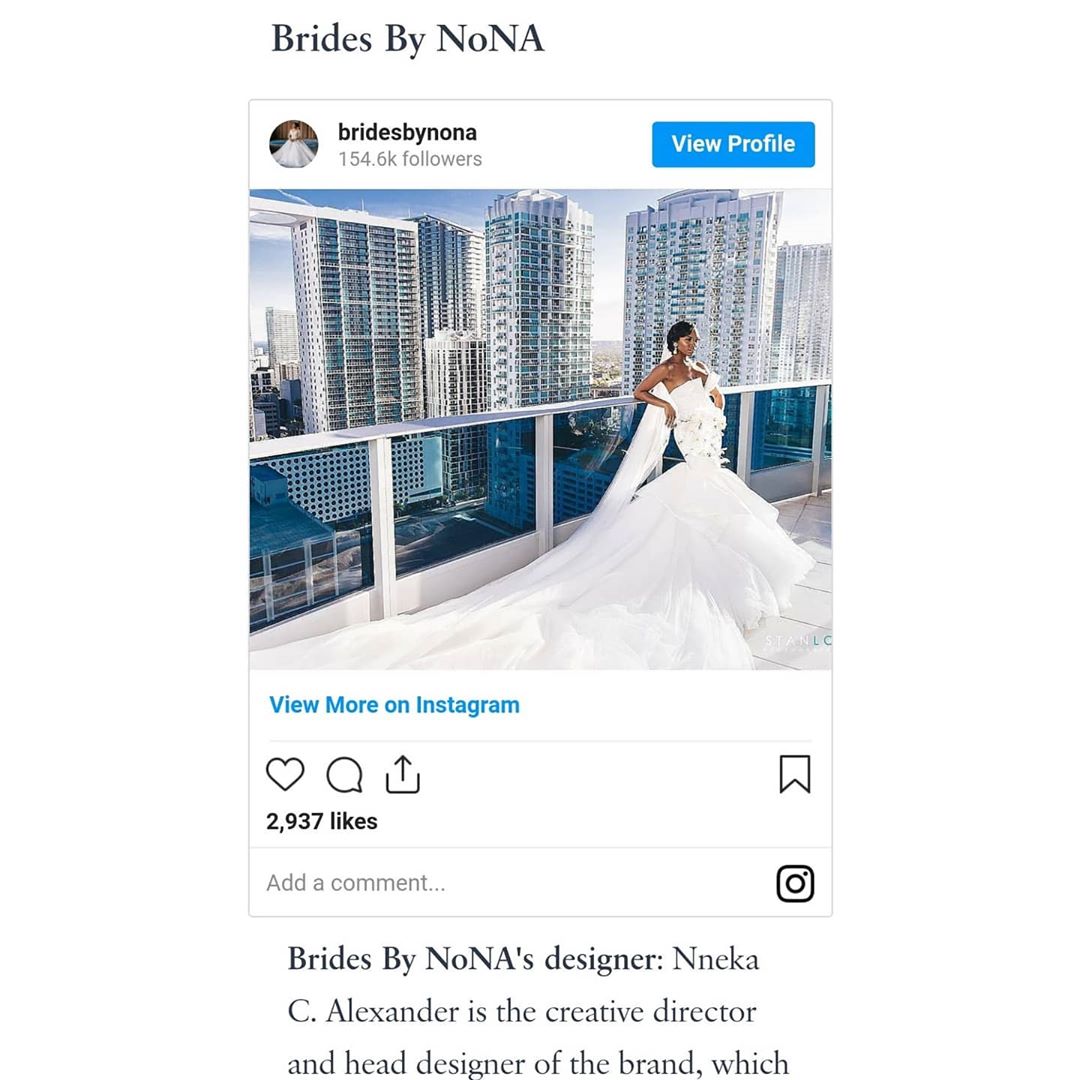Image resolution: width=1080 pixels, height=1080 pixels.
Task: Click the Brides By NoNA heading
Action: (x=408, y=39)
